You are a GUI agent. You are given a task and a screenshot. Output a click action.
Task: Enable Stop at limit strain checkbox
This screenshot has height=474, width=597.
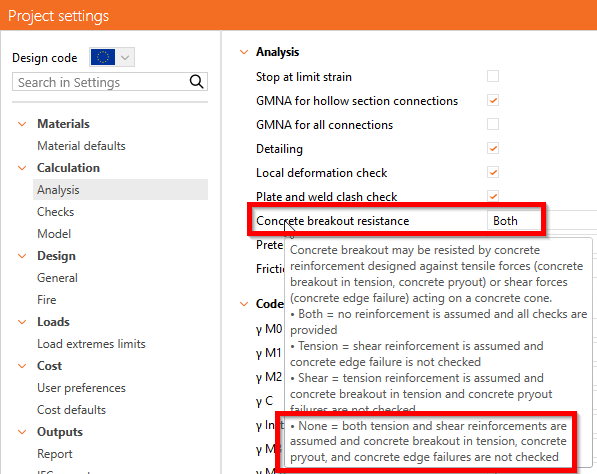point(493,76)
